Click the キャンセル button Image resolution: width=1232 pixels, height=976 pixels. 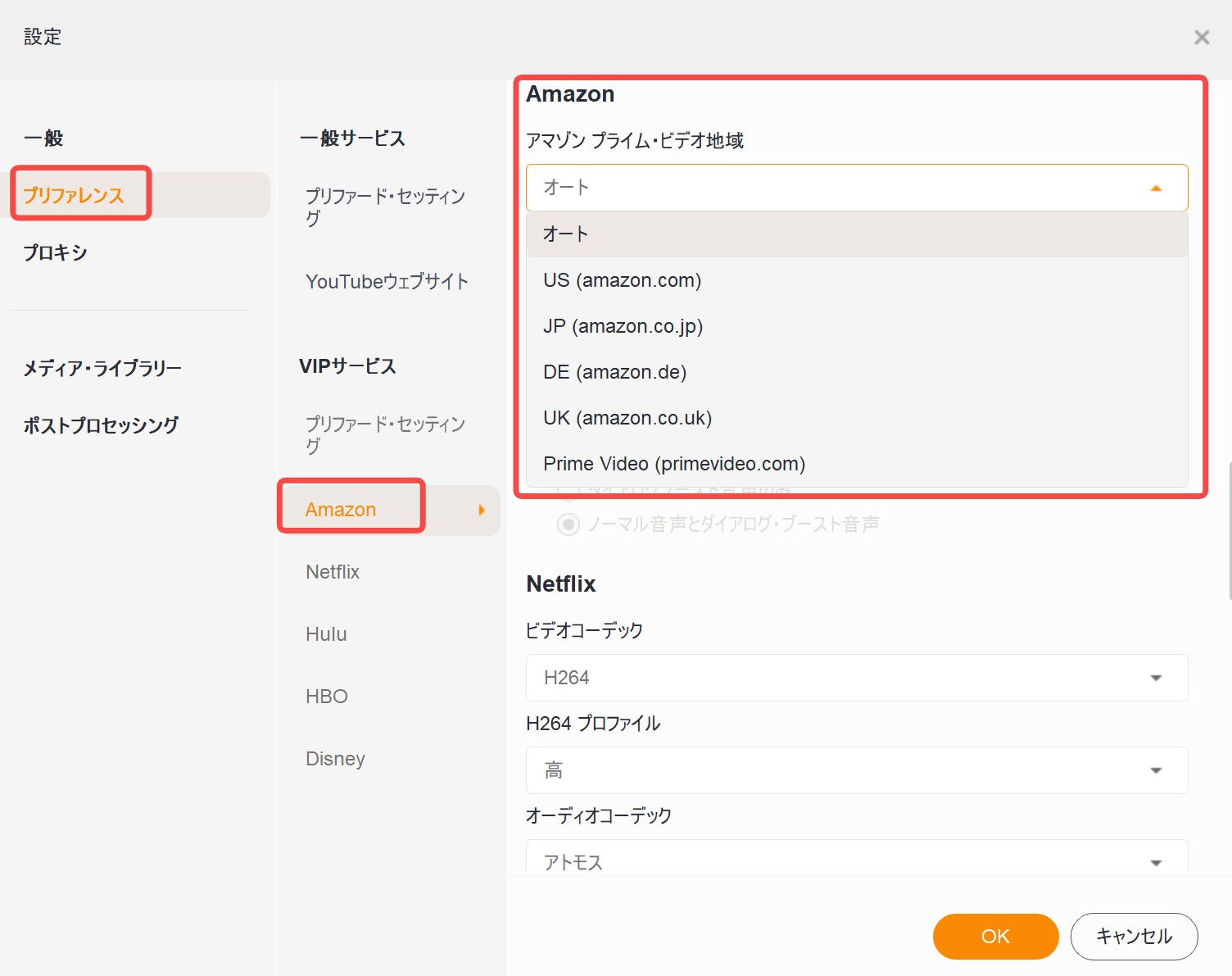[x=1134, y=937]
